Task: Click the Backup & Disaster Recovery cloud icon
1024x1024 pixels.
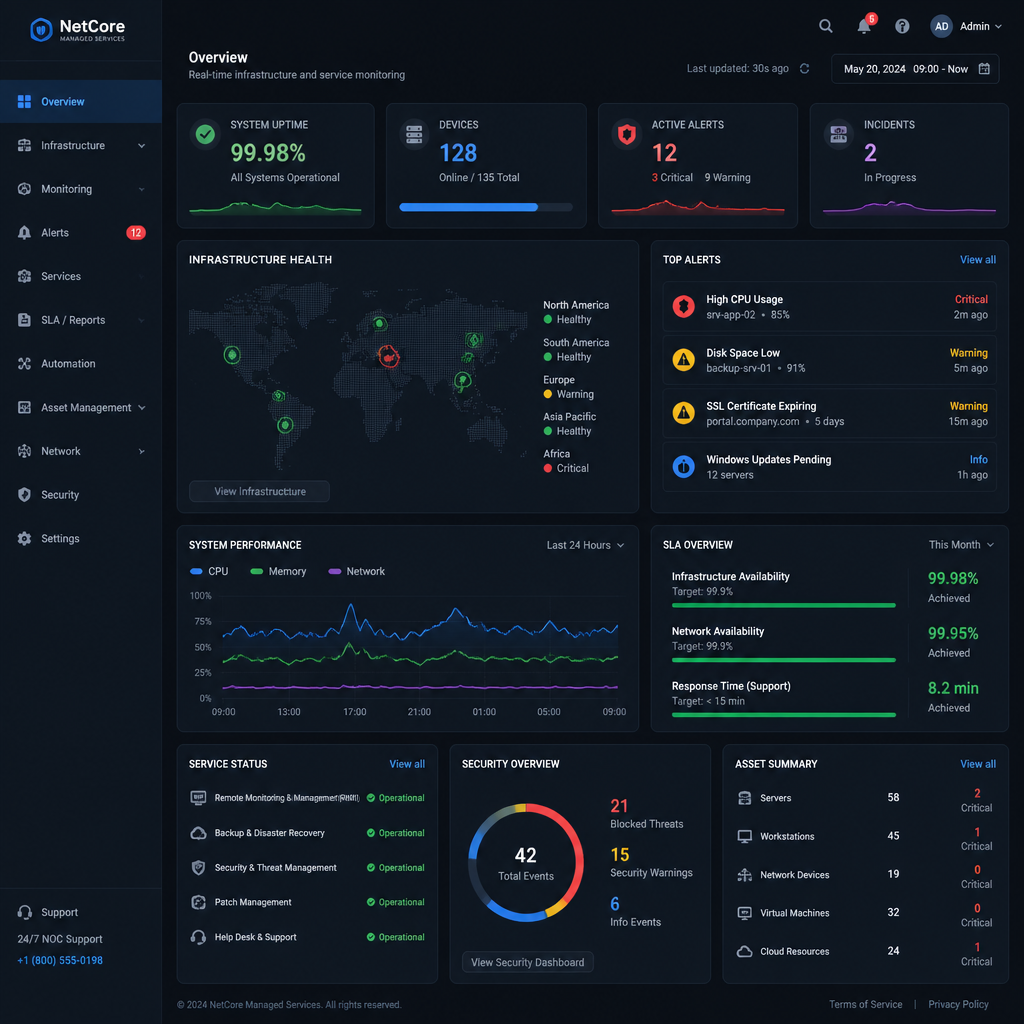Action: pyautogui.click(x=198, y=833)
